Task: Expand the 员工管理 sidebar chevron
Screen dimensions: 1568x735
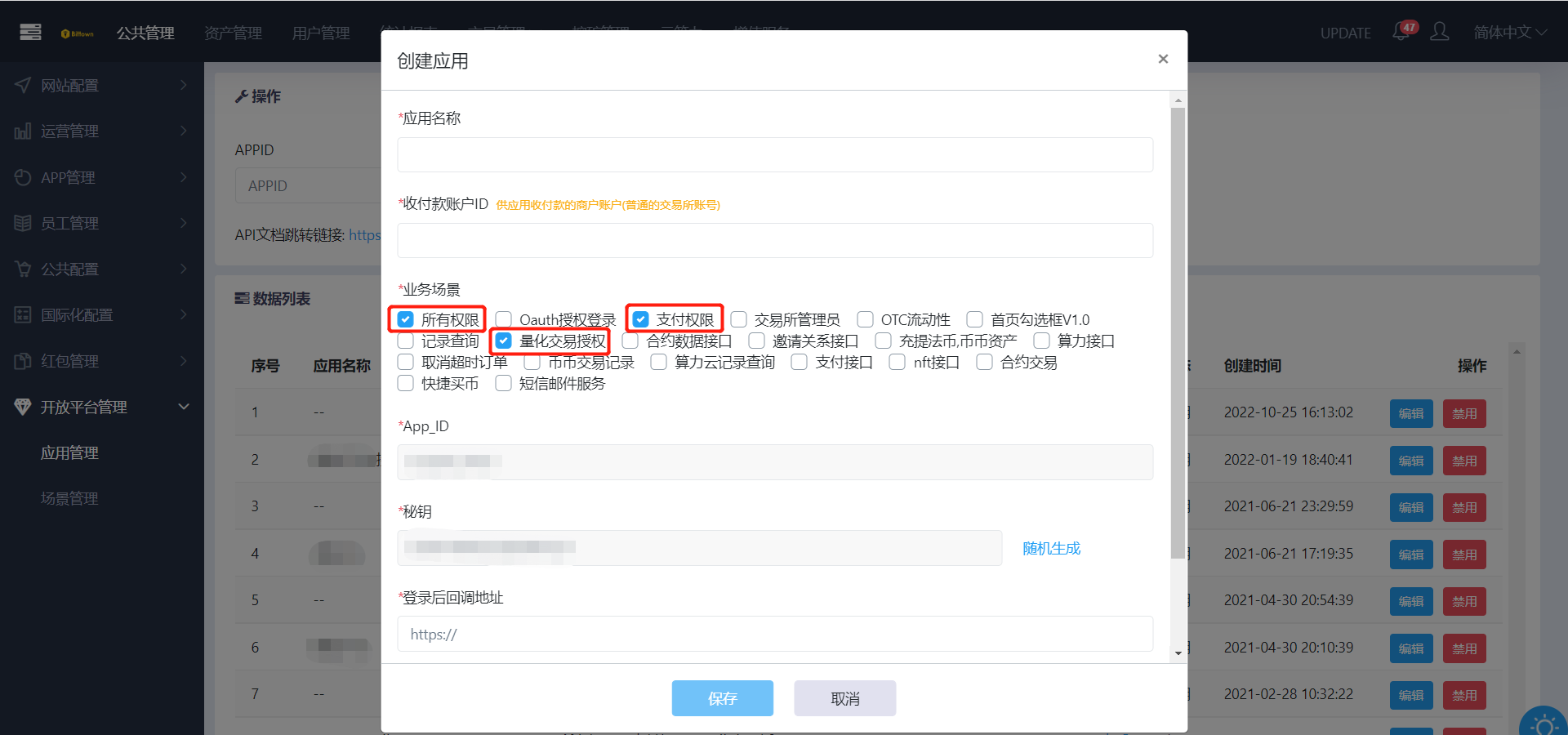Action: tap(183, 223)
